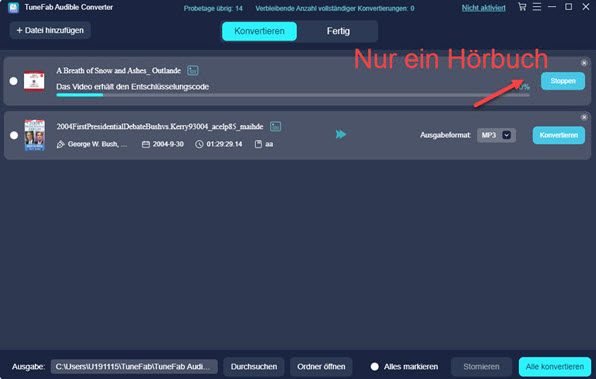
Task: Click the double-arrow icon in debate row
Action: coord(341,134)
